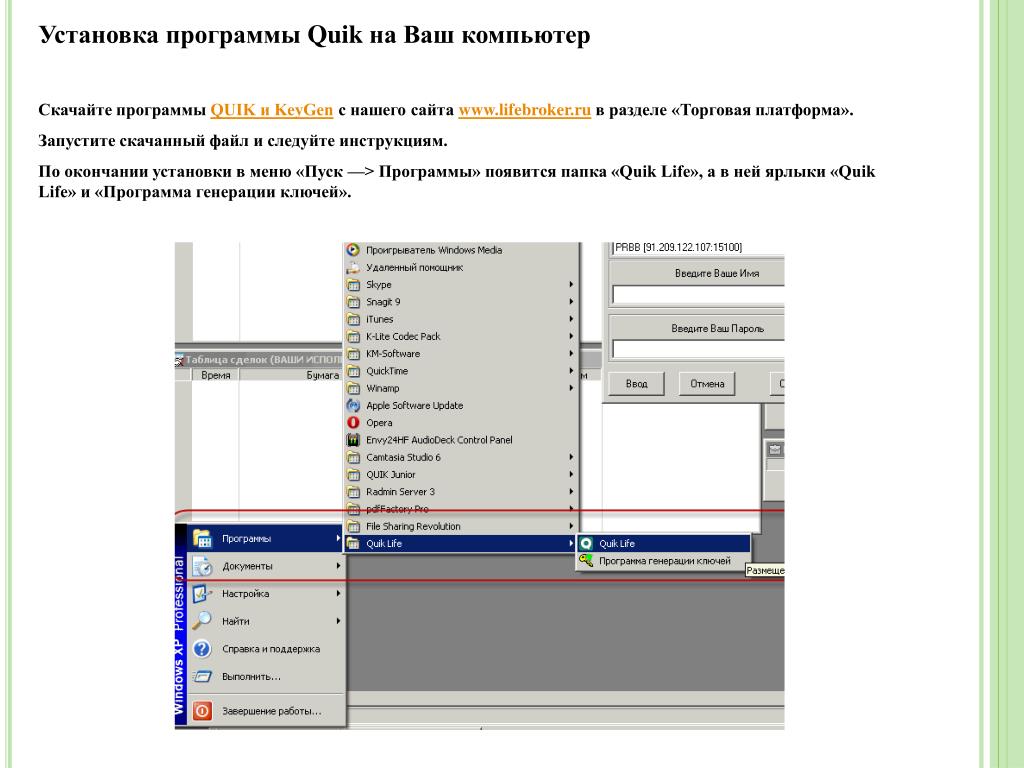The image size is (1024, 768).
Task: Select the QUIK Junior entry text
Action: [x=391, y=475]
